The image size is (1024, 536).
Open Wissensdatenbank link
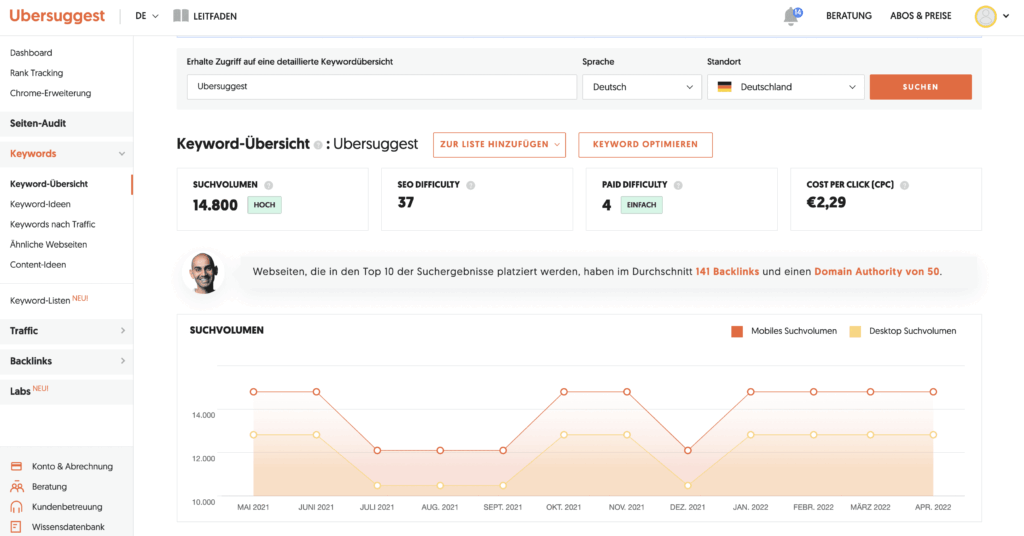click(x=68, y=527)
